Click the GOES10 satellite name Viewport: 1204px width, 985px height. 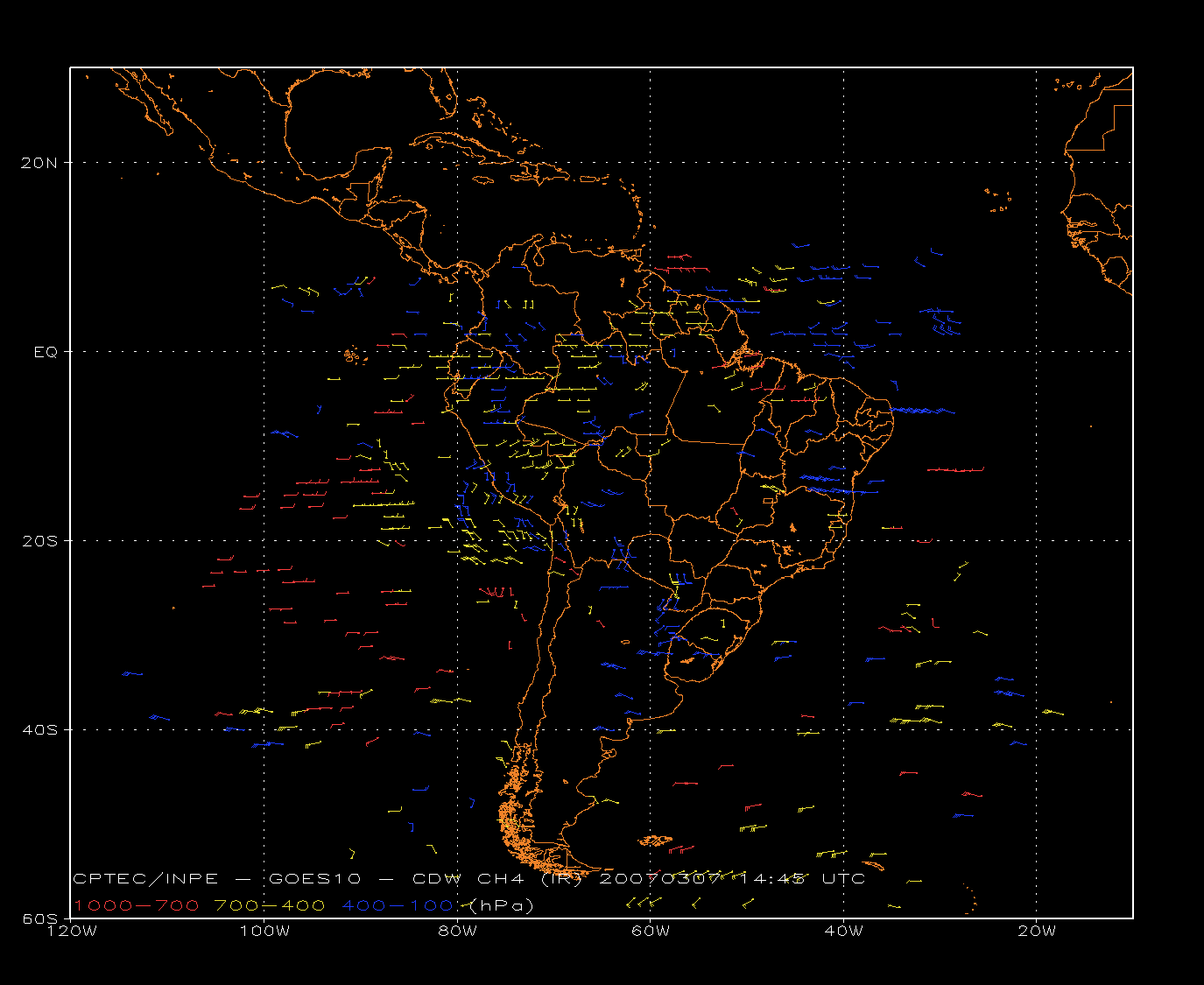pos(315,879)
